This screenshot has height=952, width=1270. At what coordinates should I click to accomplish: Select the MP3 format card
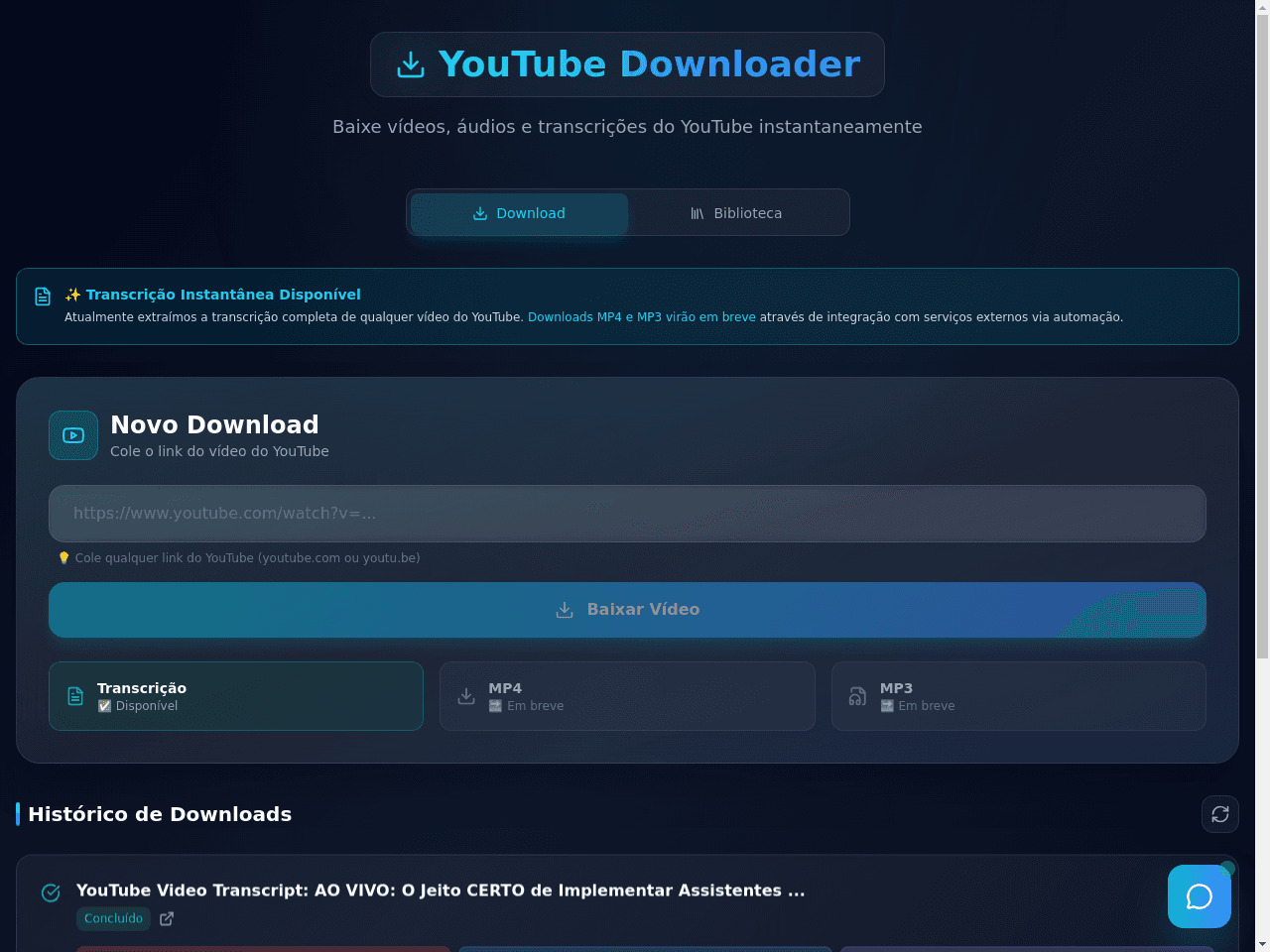coord(1019,696)
